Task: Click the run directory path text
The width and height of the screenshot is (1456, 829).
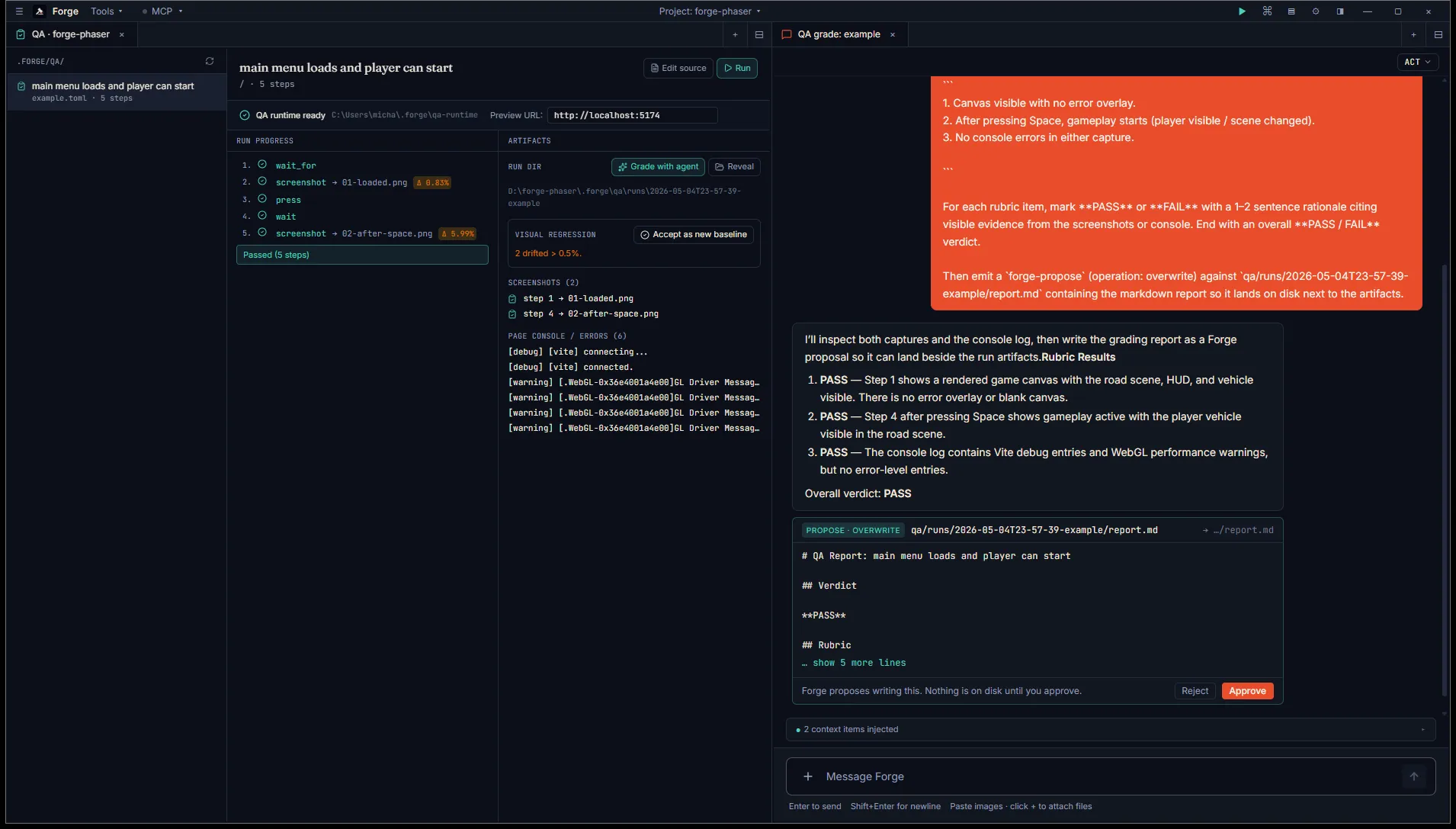Action: click(624, 197)
